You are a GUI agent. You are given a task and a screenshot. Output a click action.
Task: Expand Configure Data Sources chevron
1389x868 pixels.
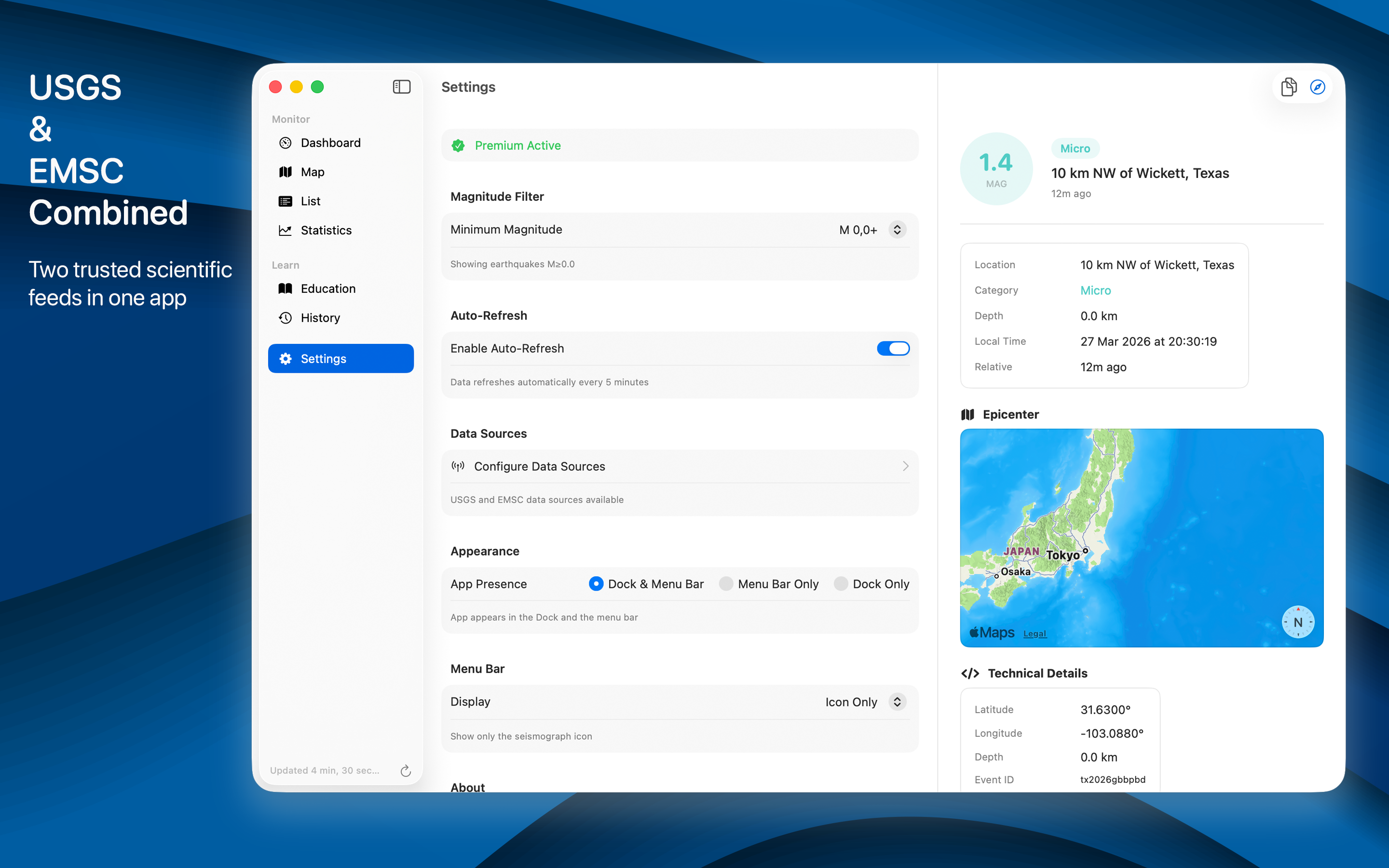click(x=905, y=466)
